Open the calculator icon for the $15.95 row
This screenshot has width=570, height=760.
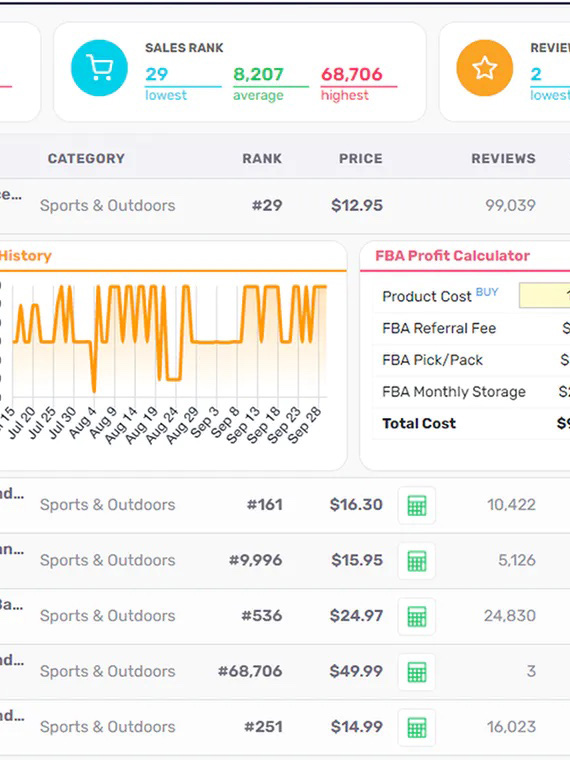pyautogui.click(x=417, y=561)
